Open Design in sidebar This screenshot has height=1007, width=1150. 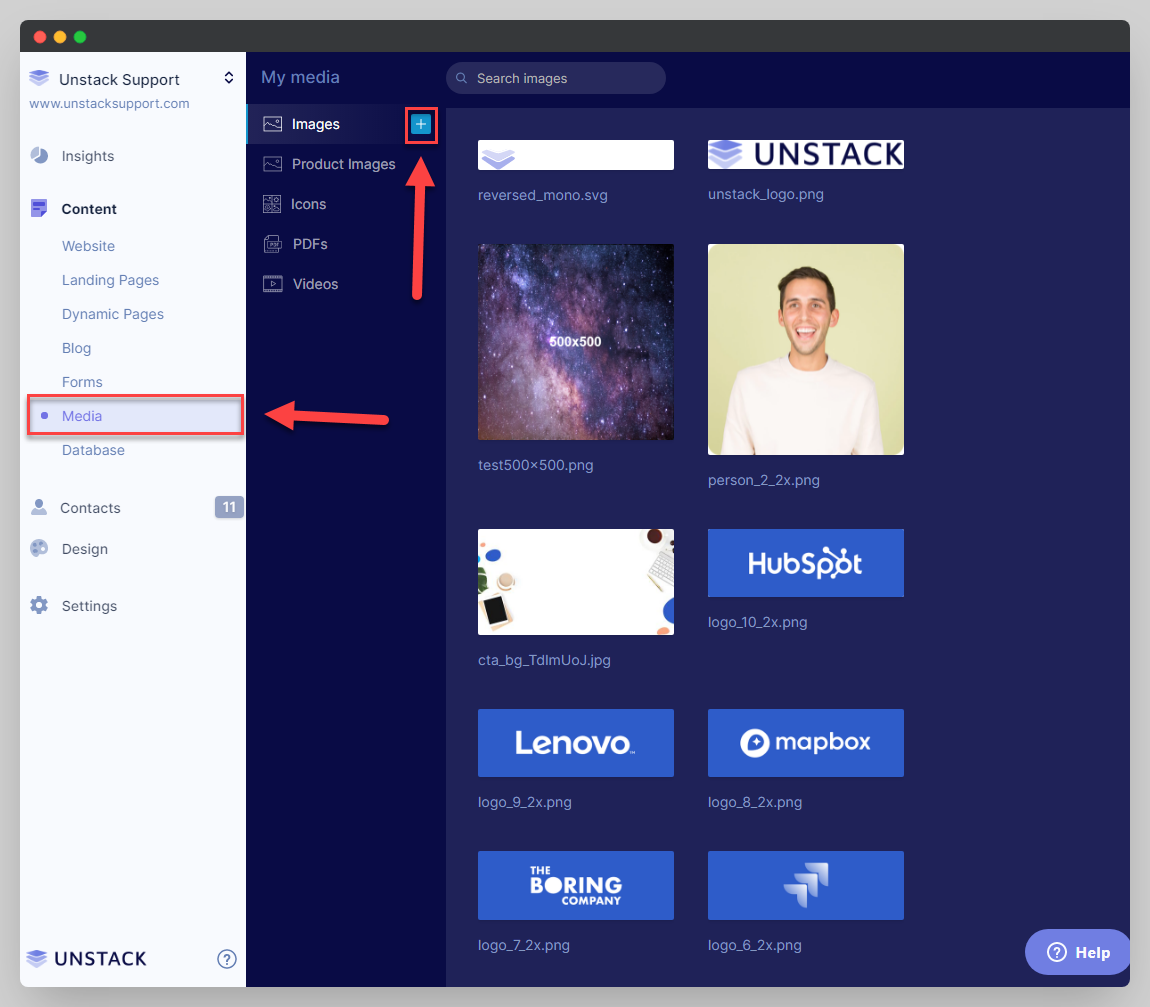84,549
